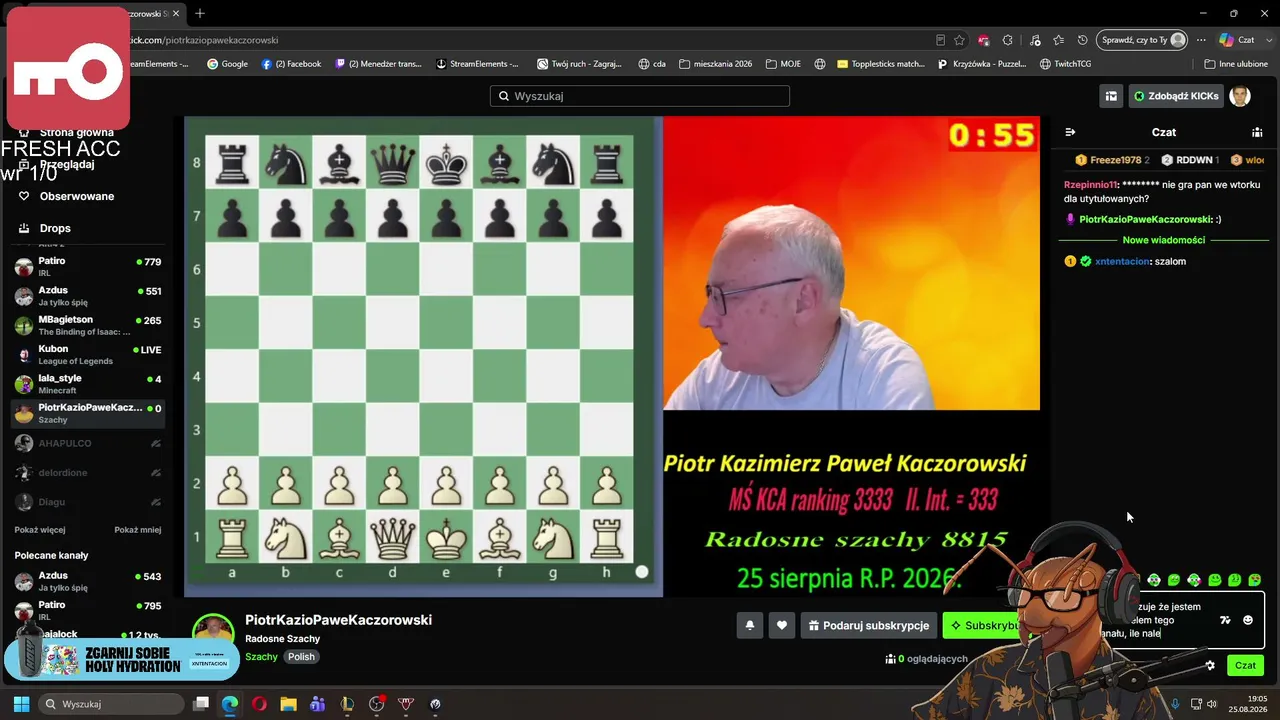The width and height of the screenshot is (1280, 720).
Task: Add page to favorites with star icon
Action: (960, 40)
